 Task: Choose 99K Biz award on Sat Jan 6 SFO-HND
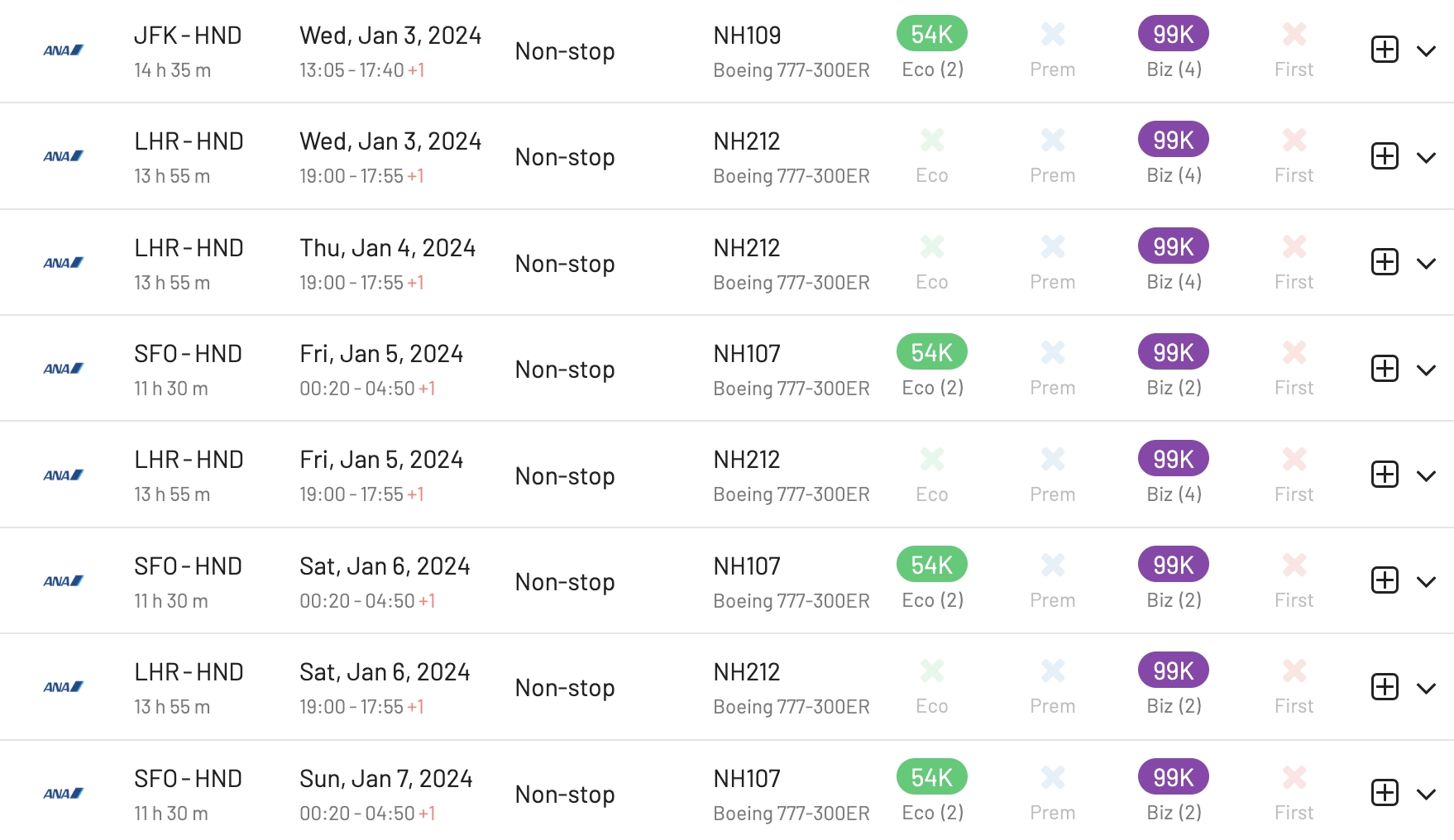(x=1173, y=565)
